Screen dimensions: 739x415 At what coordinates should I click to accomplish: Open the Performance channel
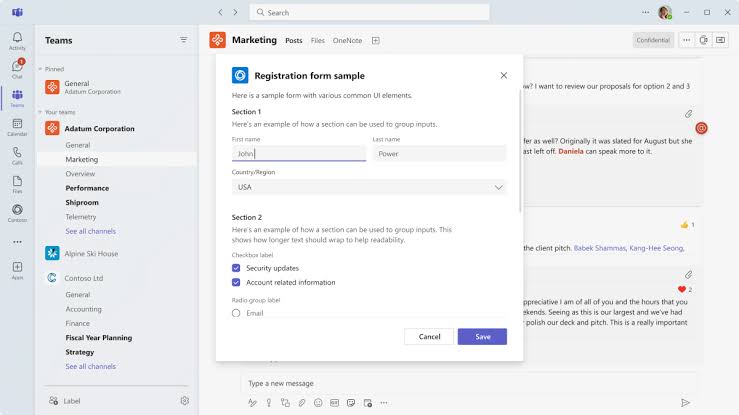87,188
